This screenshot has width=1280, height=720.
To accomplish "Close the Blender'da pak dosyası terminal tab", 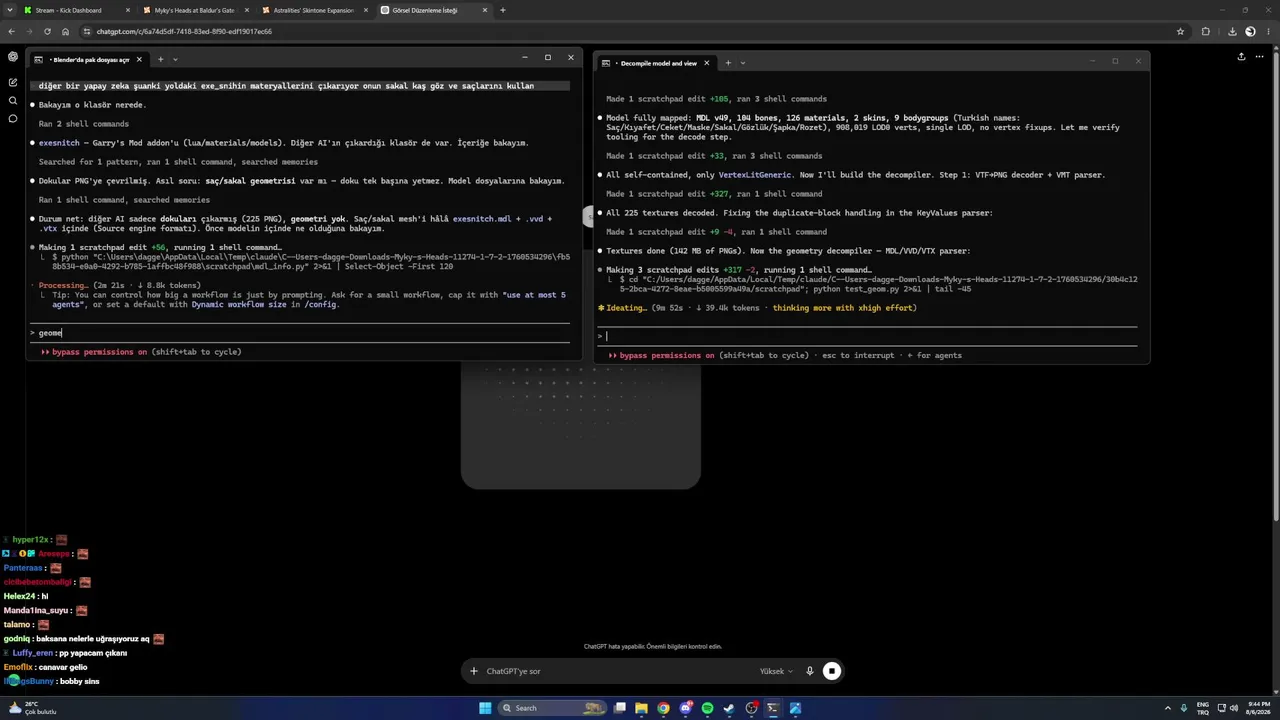I will point(139,59).
